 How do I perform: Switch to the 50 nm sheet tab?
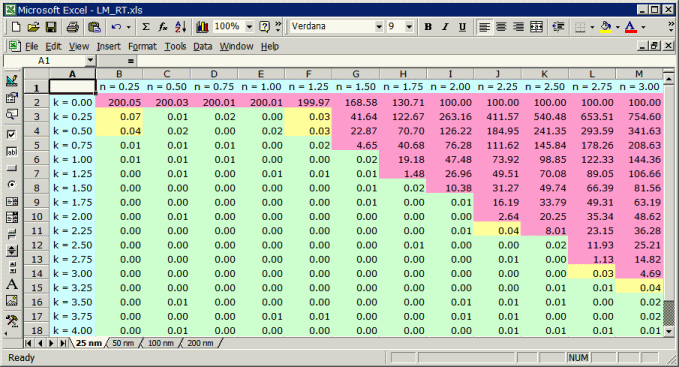click(x=123, y=343)
